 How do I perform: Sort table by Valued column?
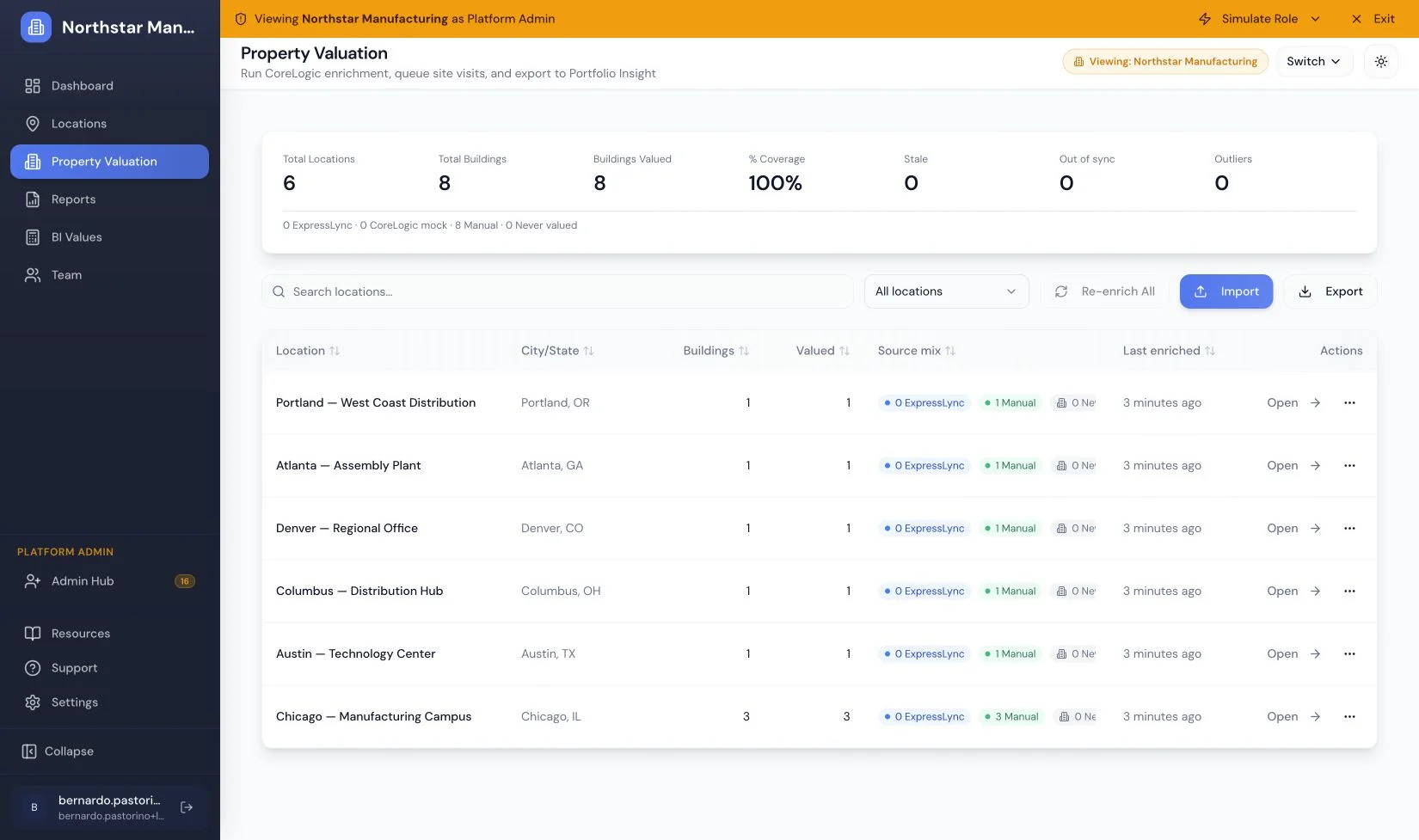click(822, 351)
